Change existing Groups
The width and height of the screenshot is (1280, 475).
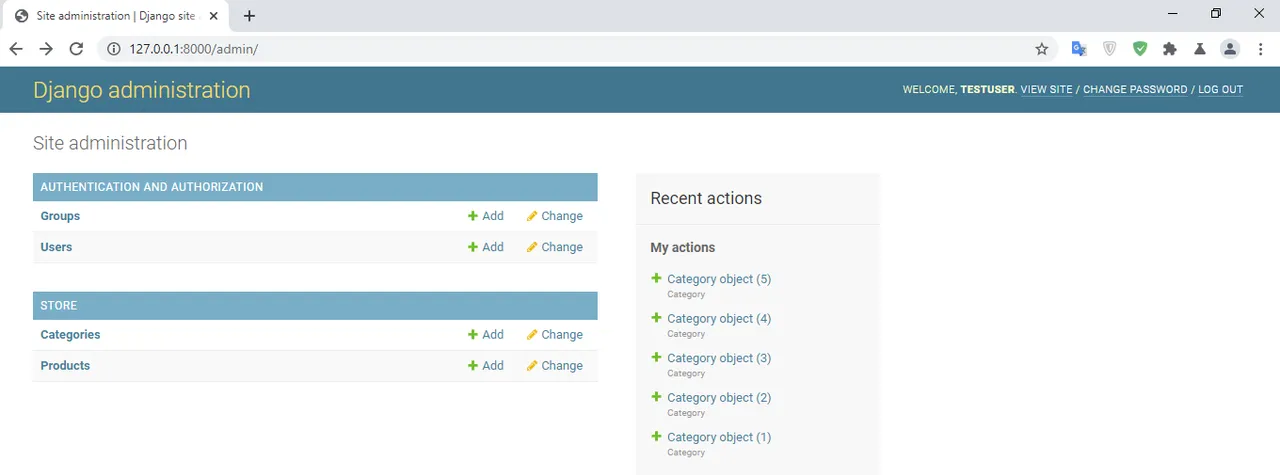click(555, 216)
